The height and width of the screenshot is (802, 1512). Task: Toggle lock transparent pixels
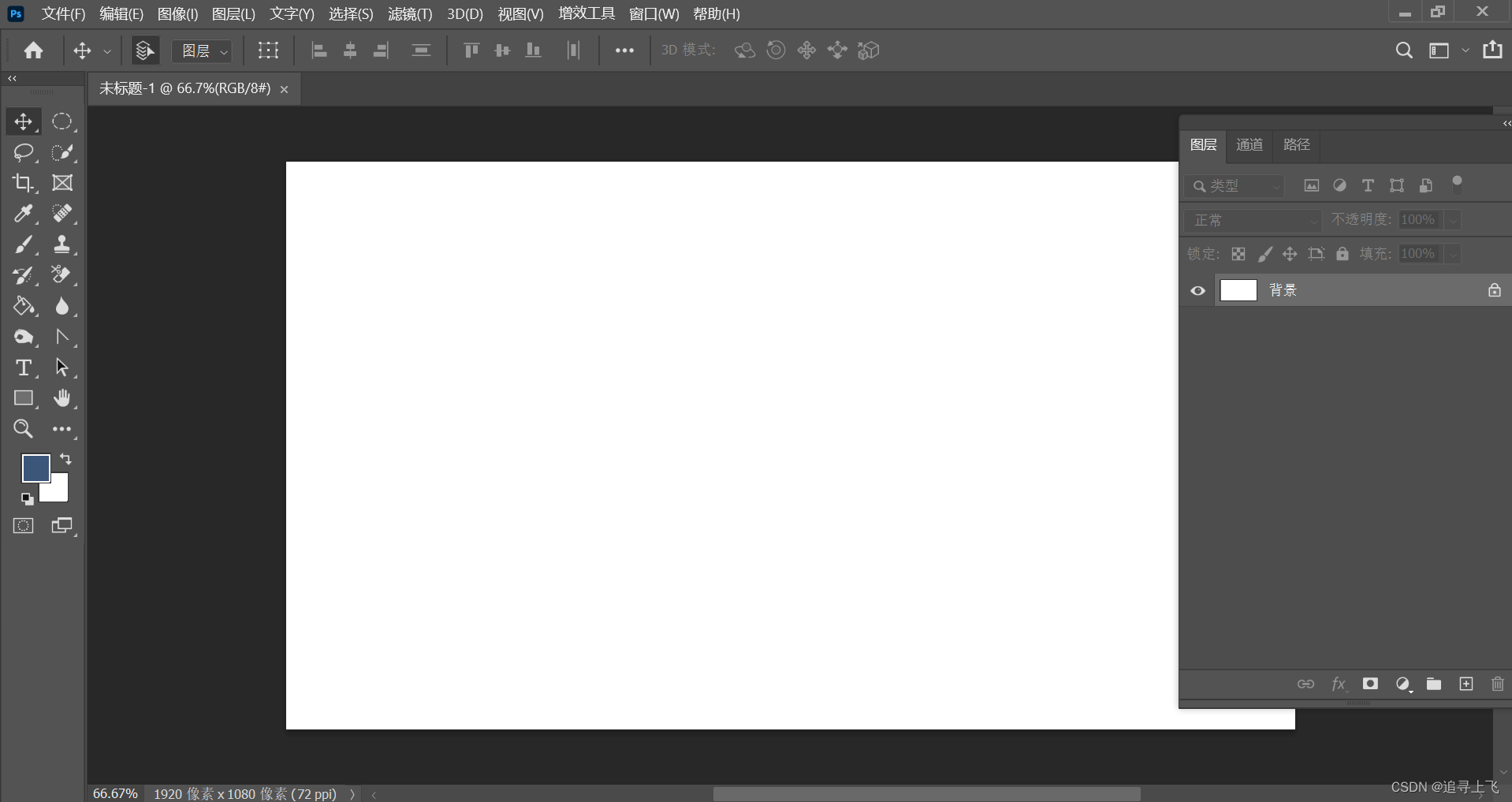point(1238,254)
